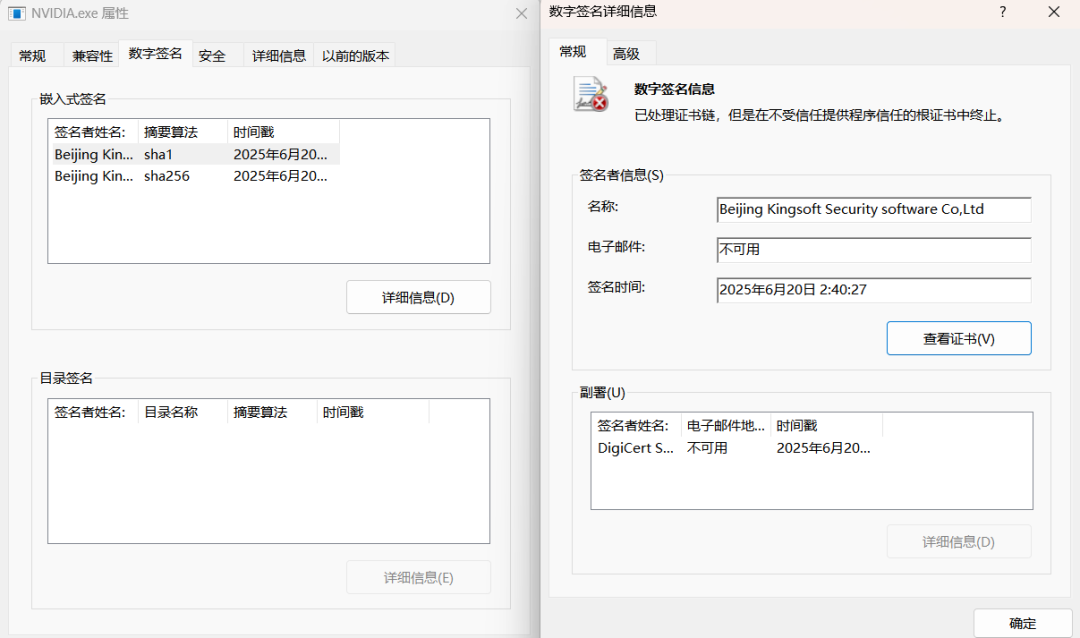Click 时间戳 column header in countersignatures
Viewport: 1080px width, 638px height.
827,426
